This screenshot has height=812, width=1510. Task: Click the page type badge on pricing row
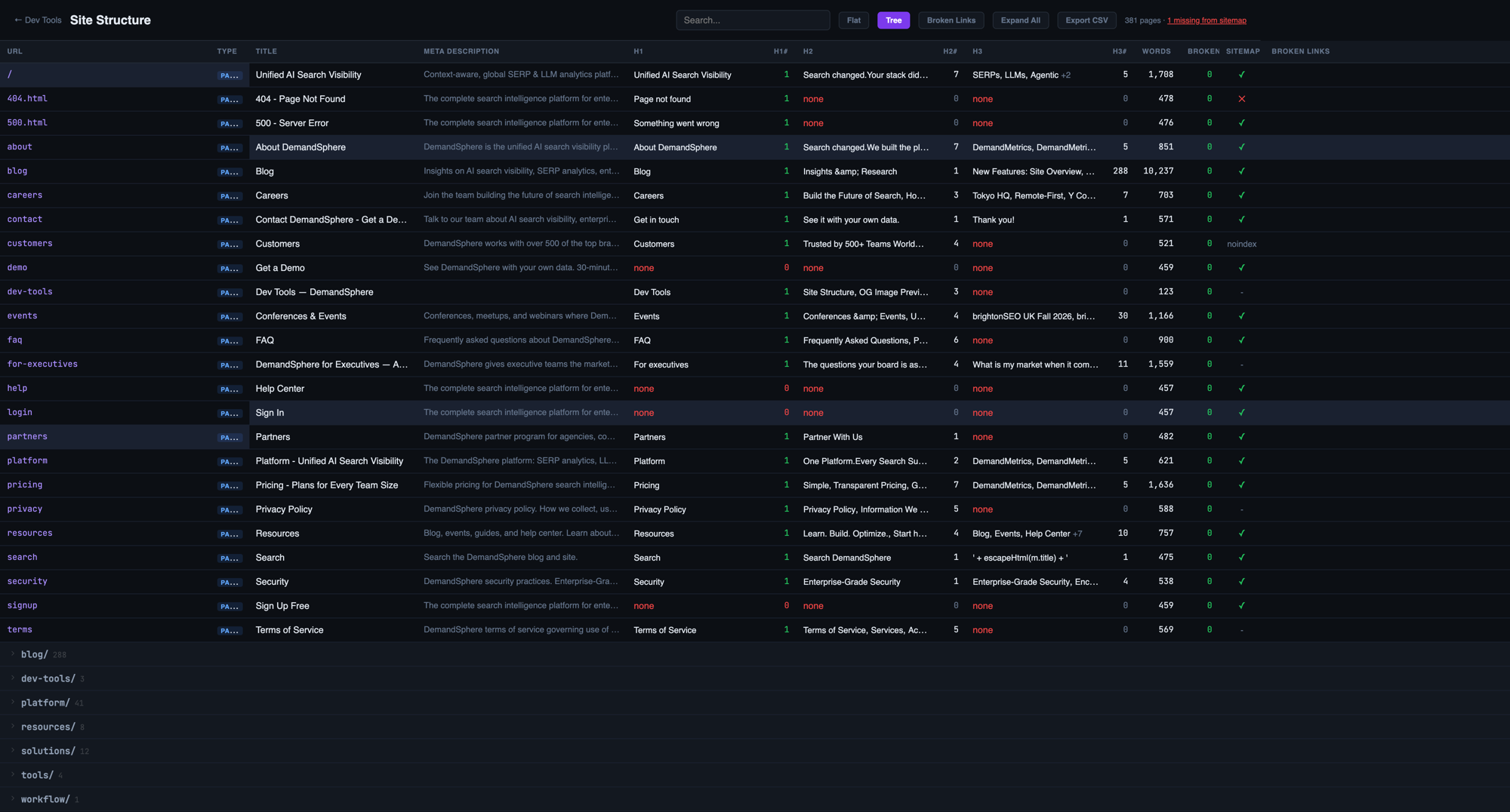pos(230,485)
